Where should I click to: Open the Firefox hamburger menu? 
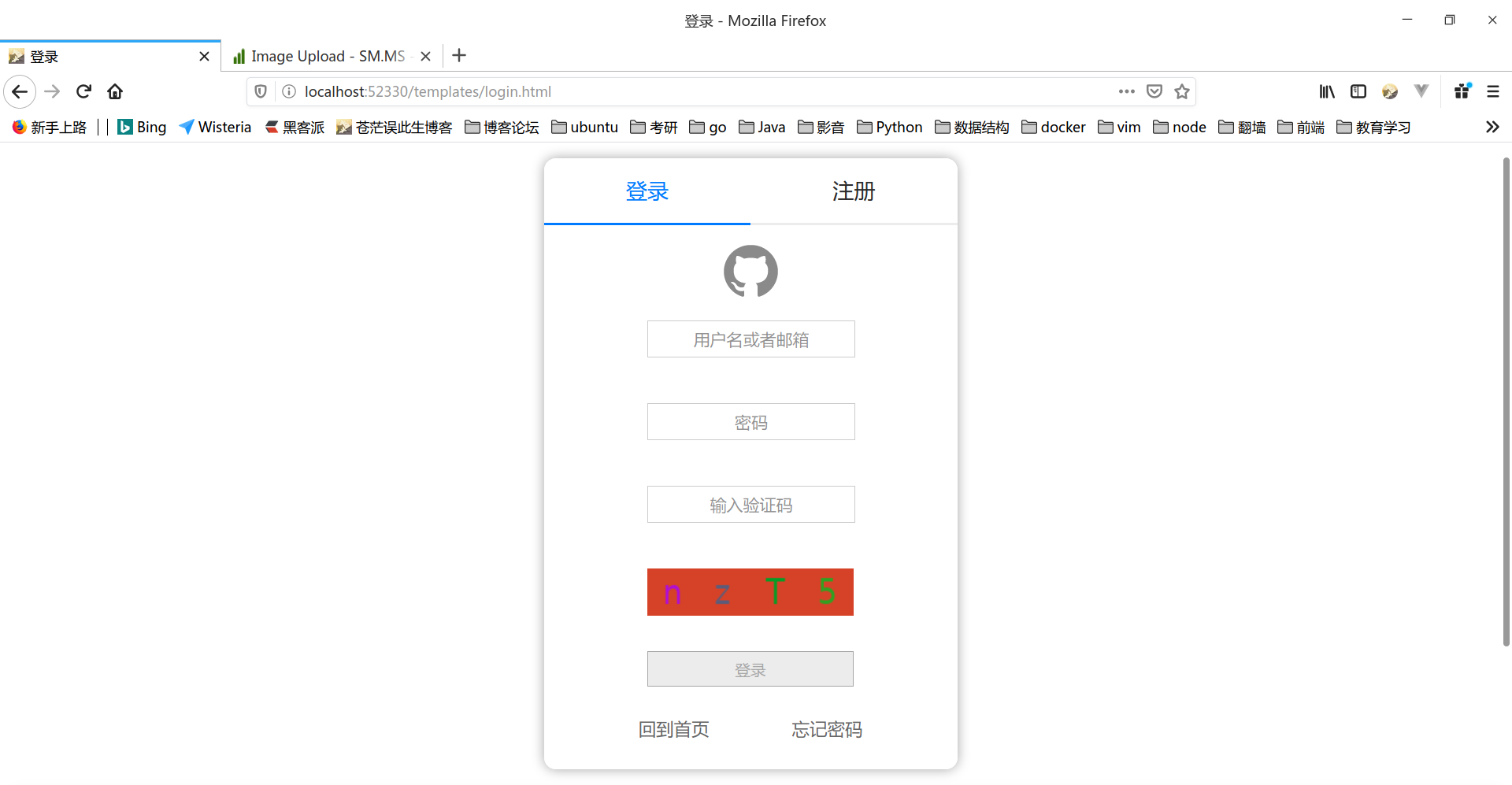[1493, 91]
